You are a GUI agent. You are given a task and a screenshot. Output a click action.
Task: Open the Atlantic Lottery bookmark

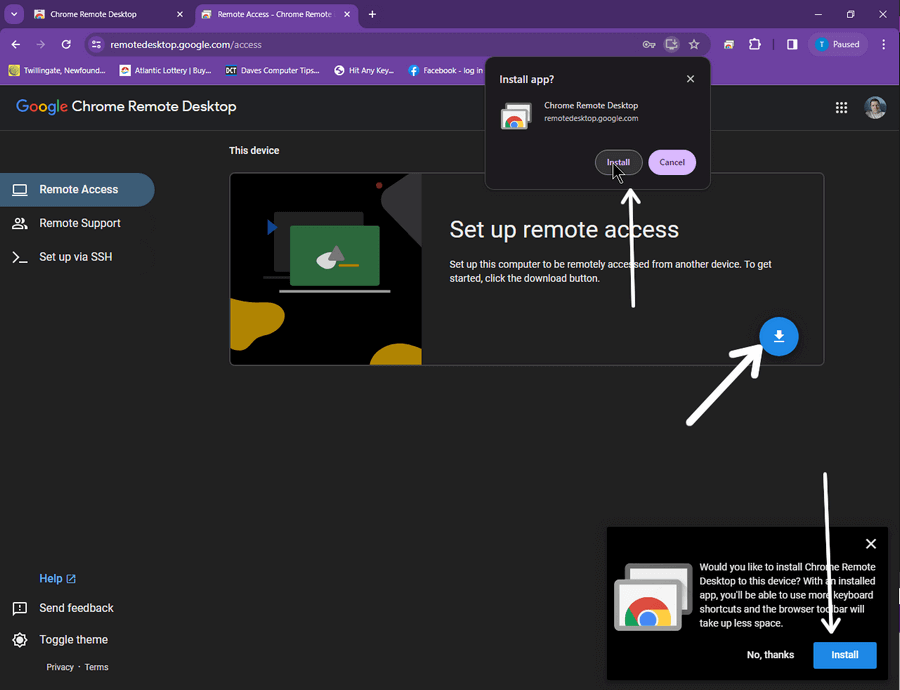coord(165,71)
